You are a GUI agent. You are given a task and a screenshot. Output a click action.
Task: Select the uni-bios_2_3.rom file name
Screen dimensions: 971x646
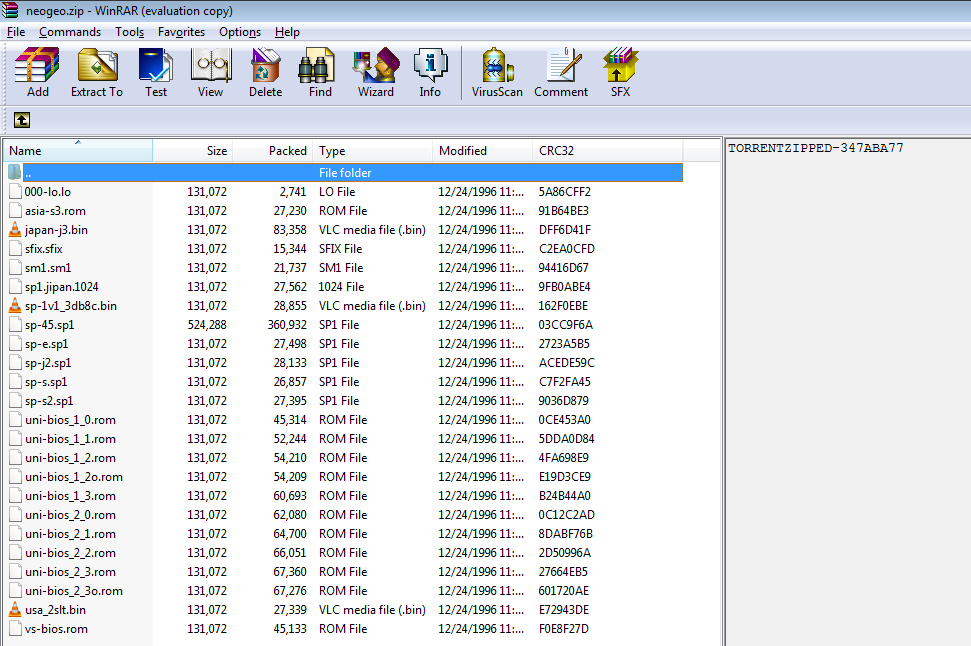[x=70, y=572]
